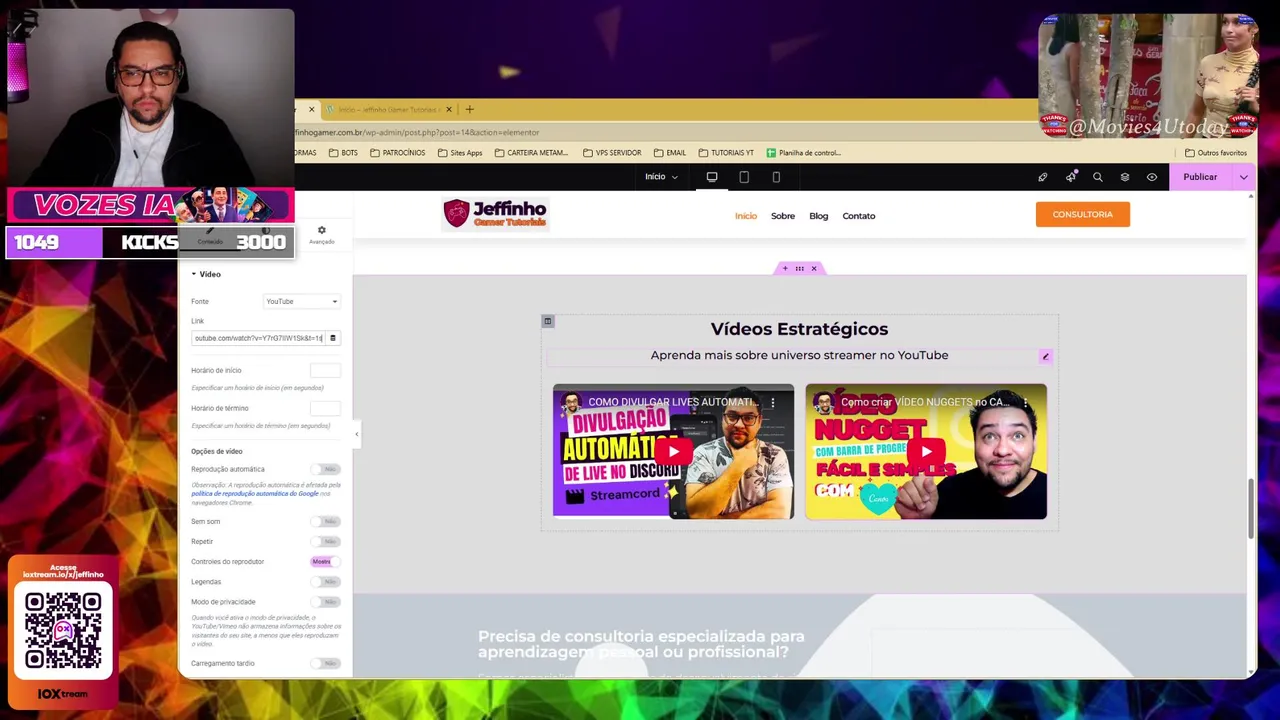
Task: Click section add plus handle
Action: click(785, 268)
